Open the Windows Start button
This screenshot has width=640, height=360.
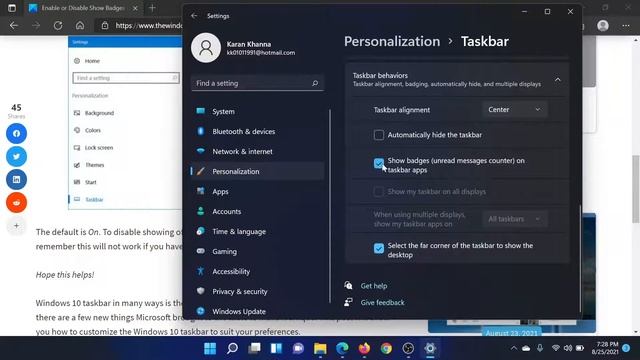[x=210, y=348]
